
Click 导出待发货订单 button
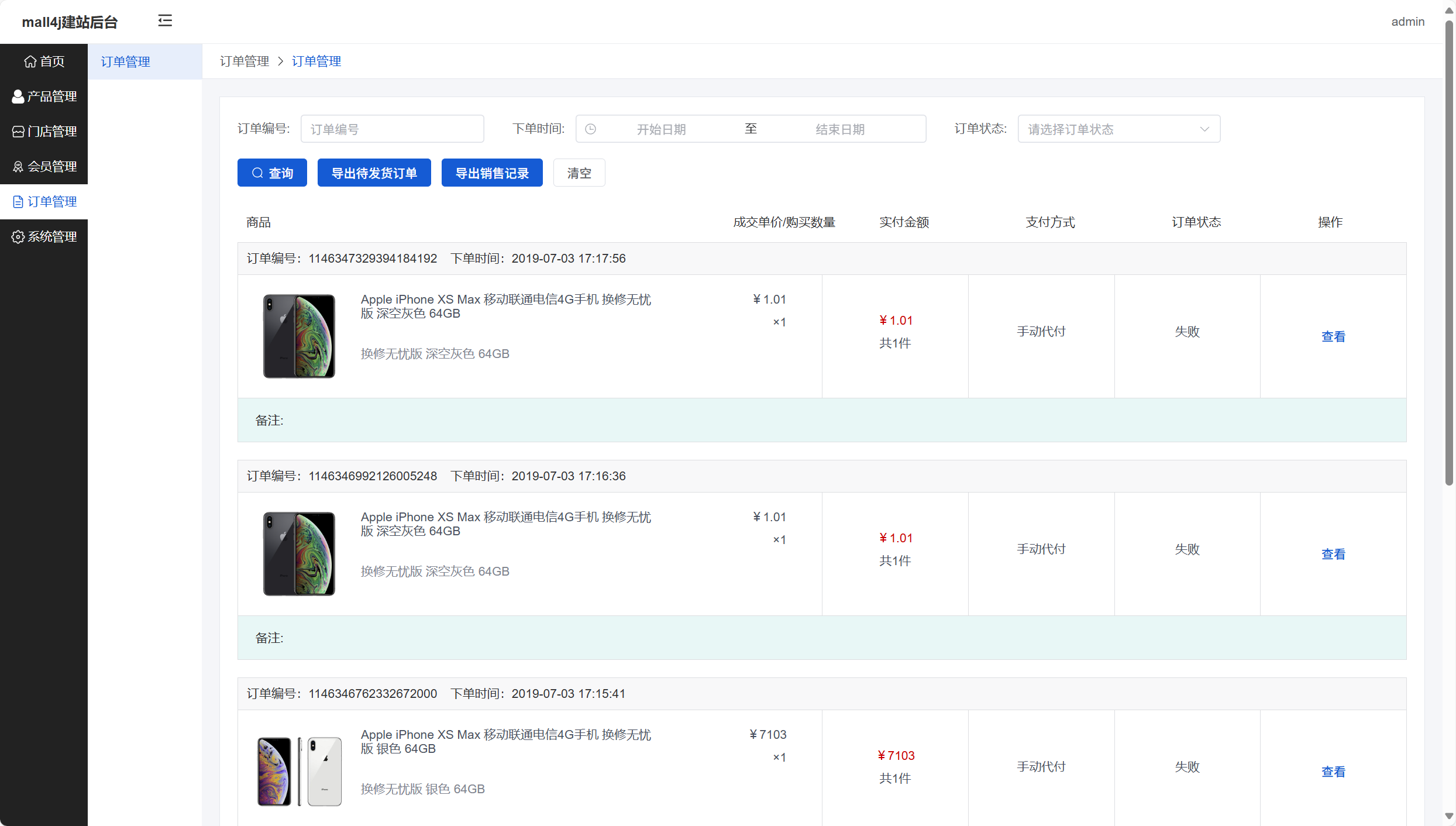374,173
